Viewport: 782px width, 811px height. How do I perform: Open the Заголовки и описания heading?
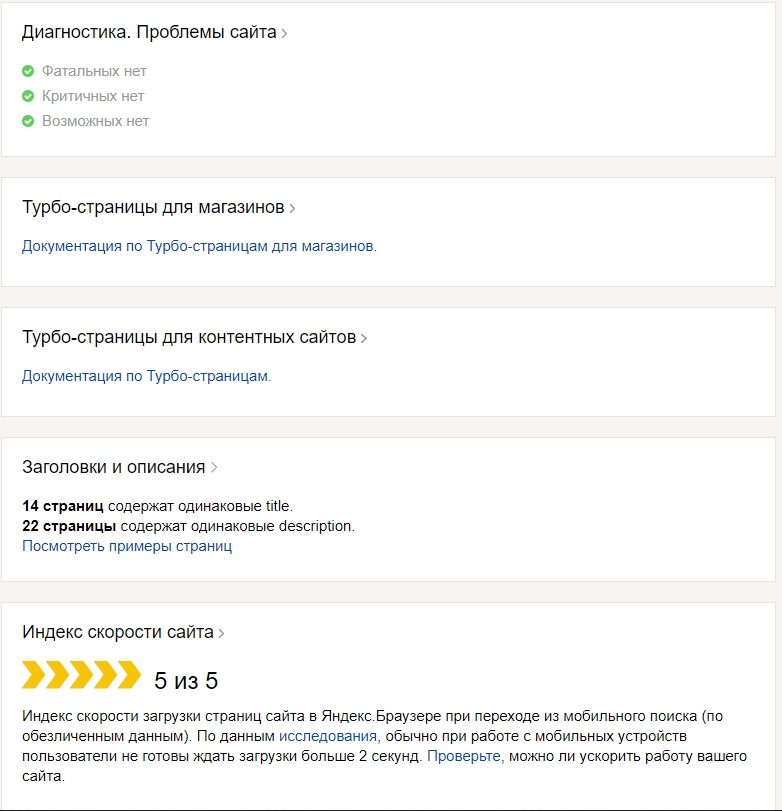113,467
